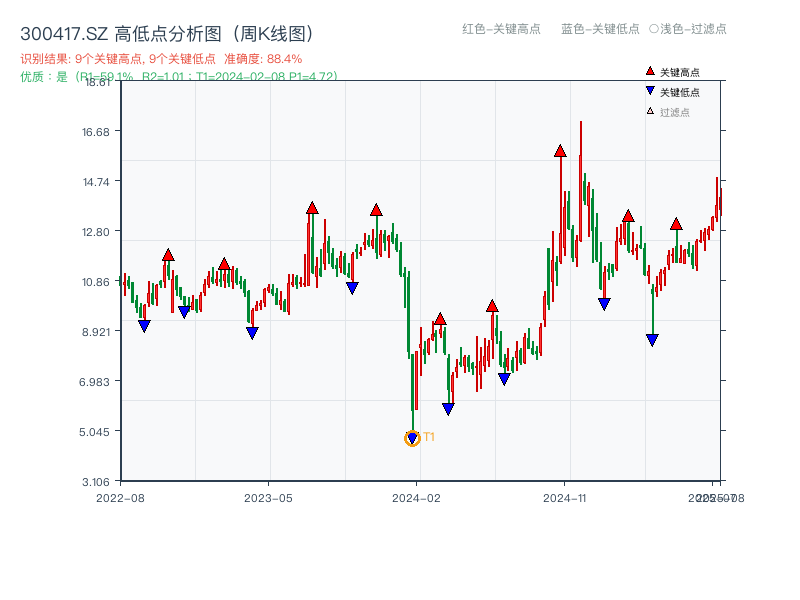Select the red high marker near 11.9 in late 2022
This screenshot has width=800, height=600.
[x=168, y=255]
